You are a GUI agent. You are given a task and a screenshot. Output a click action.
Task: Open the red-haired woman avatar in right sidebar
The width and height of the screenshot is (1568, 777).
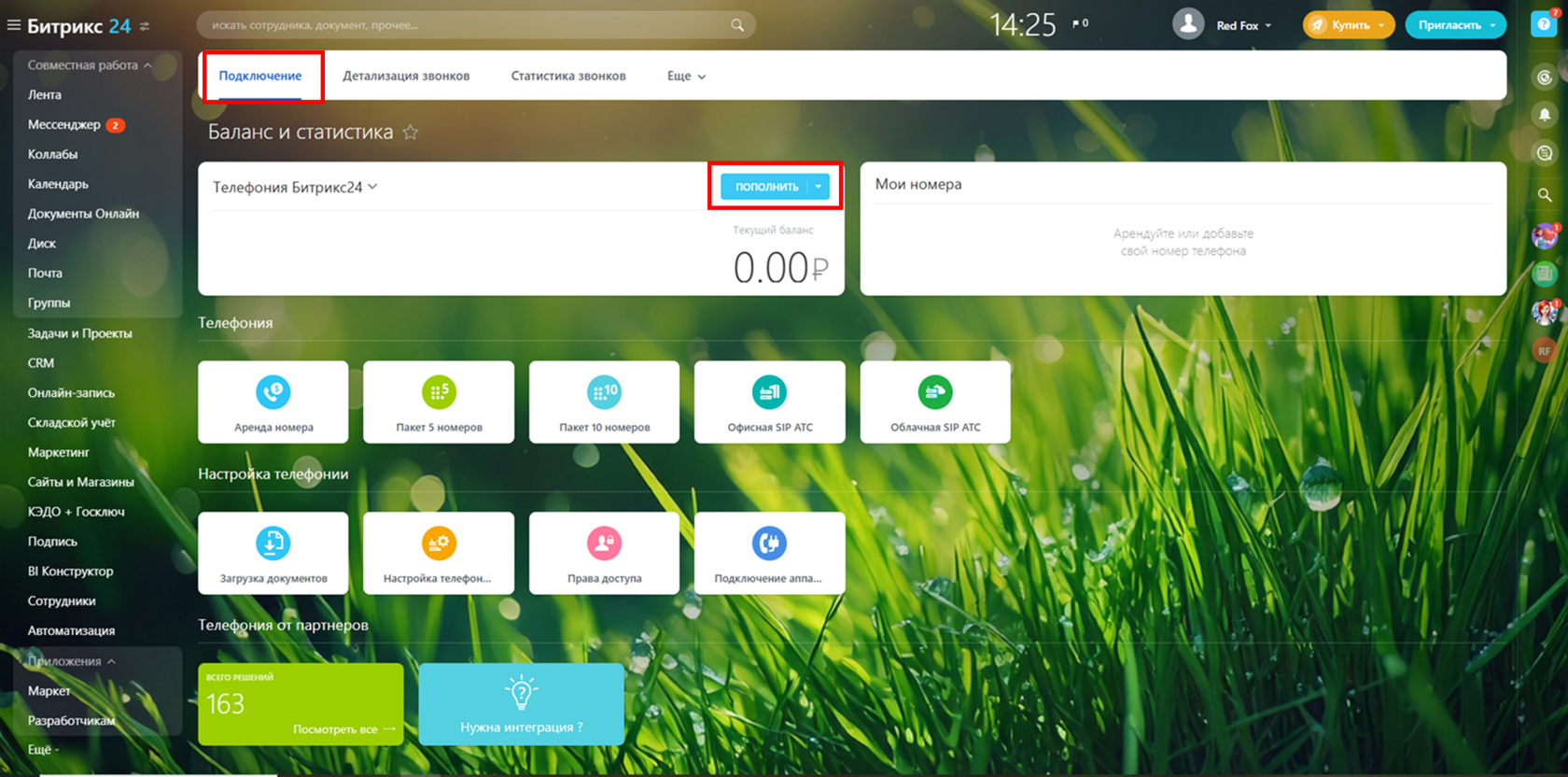(1545, 312)
